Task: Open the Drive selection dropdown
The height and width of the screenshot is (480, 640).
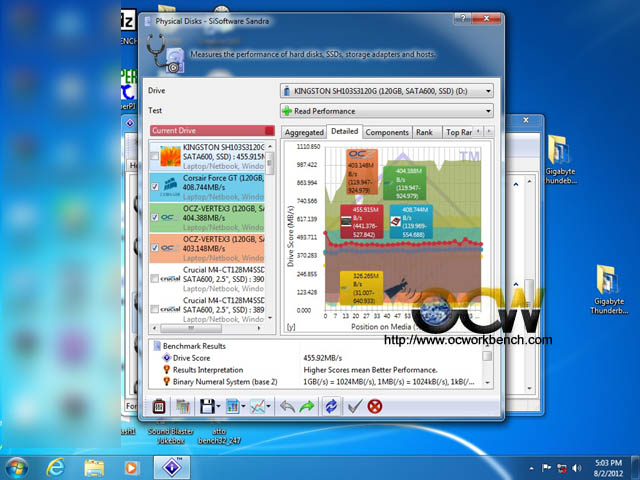Action: pos(387,91)
